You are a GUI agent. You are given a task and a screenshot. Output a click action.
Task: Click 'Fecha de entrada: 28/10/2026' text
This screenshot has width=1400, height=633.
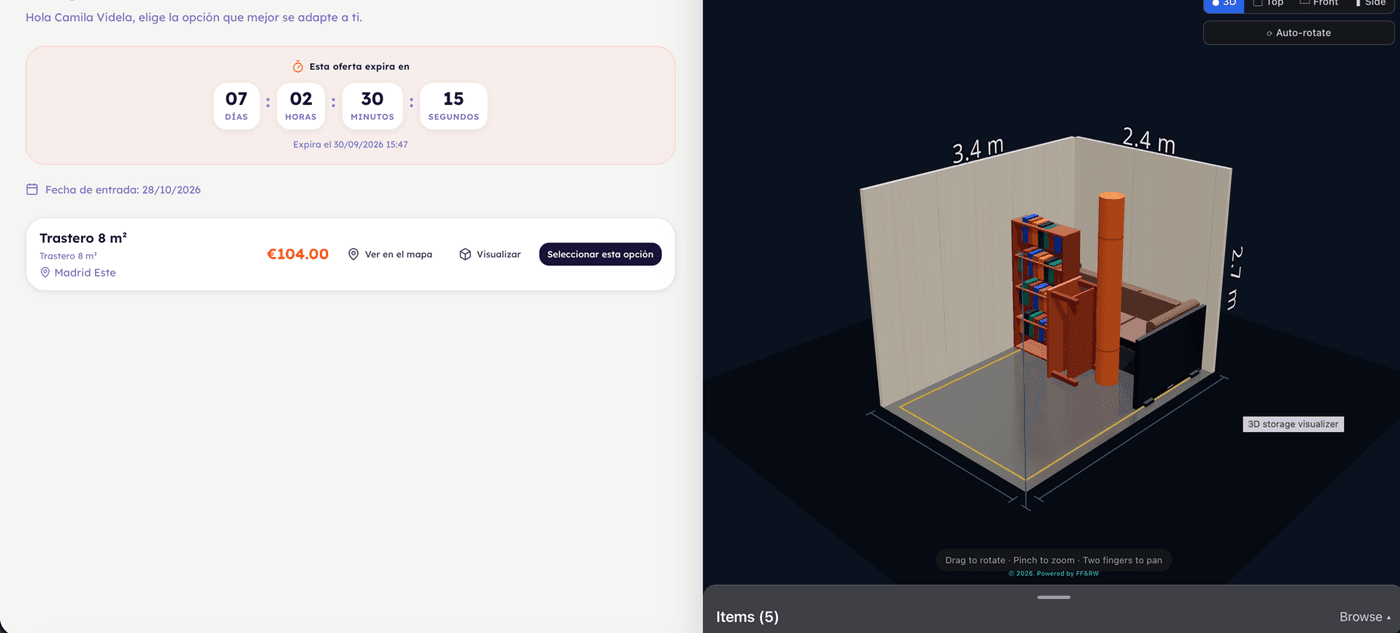coord(123,189)
